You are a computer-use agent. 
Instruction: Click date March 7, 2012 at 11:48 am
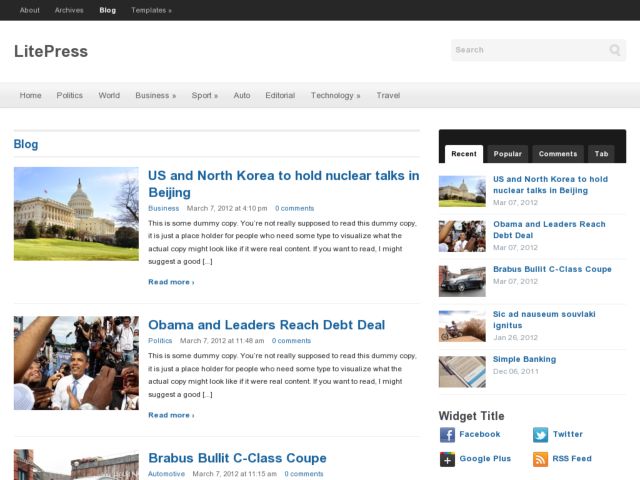click(222, 341)
